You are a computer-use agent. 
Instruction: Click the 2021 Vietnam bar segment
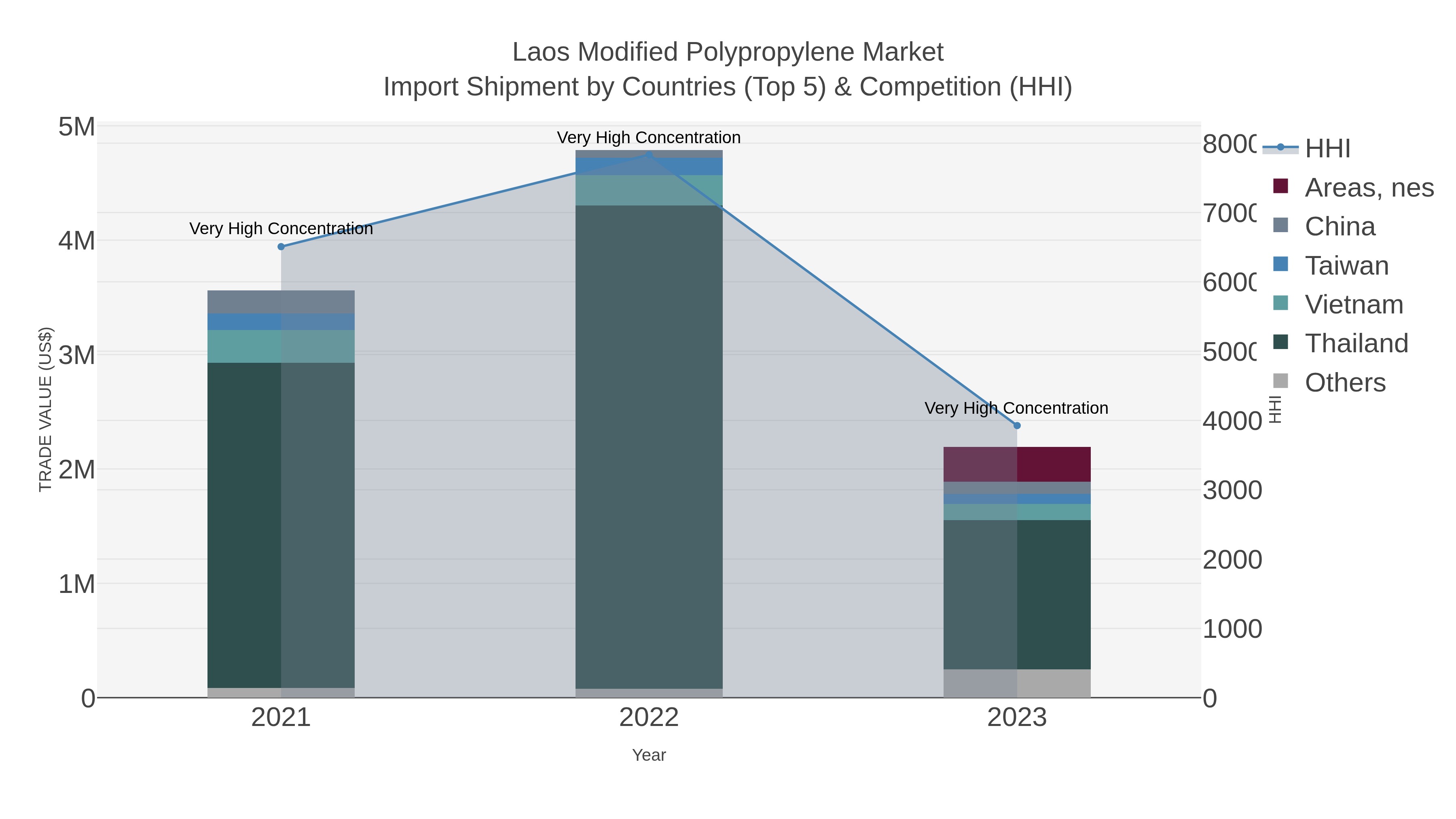(x=281, y=347)
